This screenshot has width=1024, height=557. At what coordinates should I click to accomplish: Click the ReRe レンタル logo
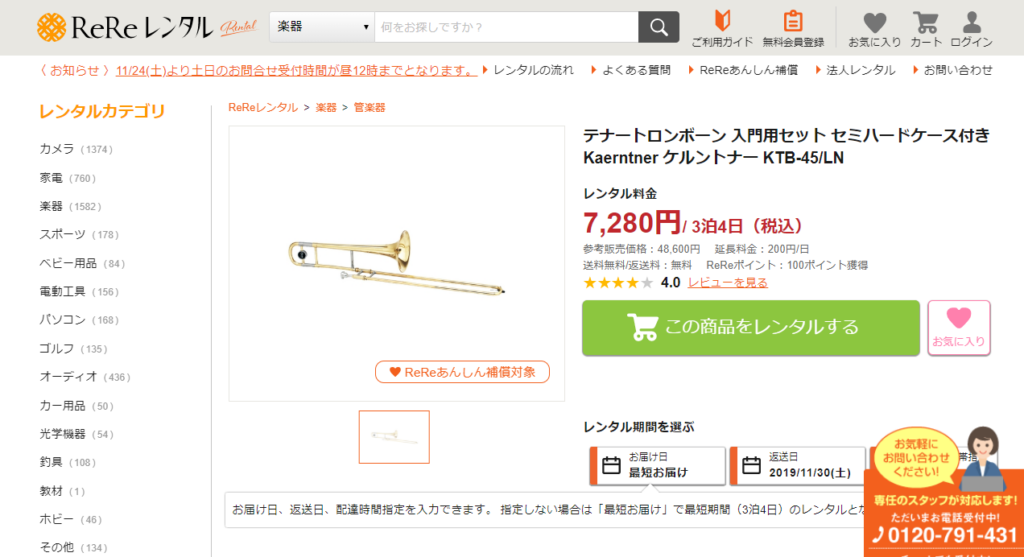[x=125, y=27]
